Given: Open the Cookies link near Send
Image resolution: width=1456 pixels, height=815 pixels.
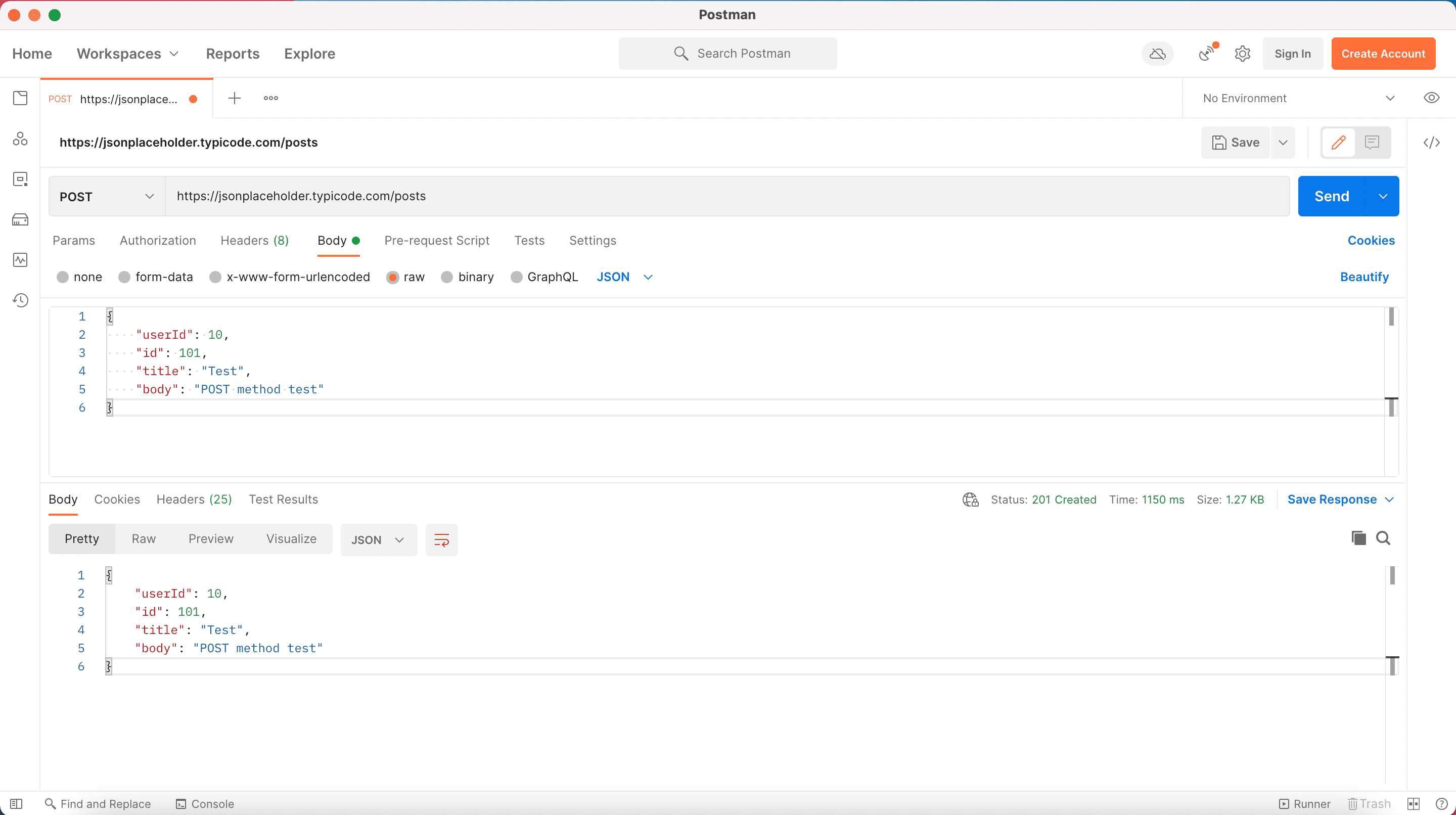Looking at the screenshot, I should click(x=1371, y=241).
